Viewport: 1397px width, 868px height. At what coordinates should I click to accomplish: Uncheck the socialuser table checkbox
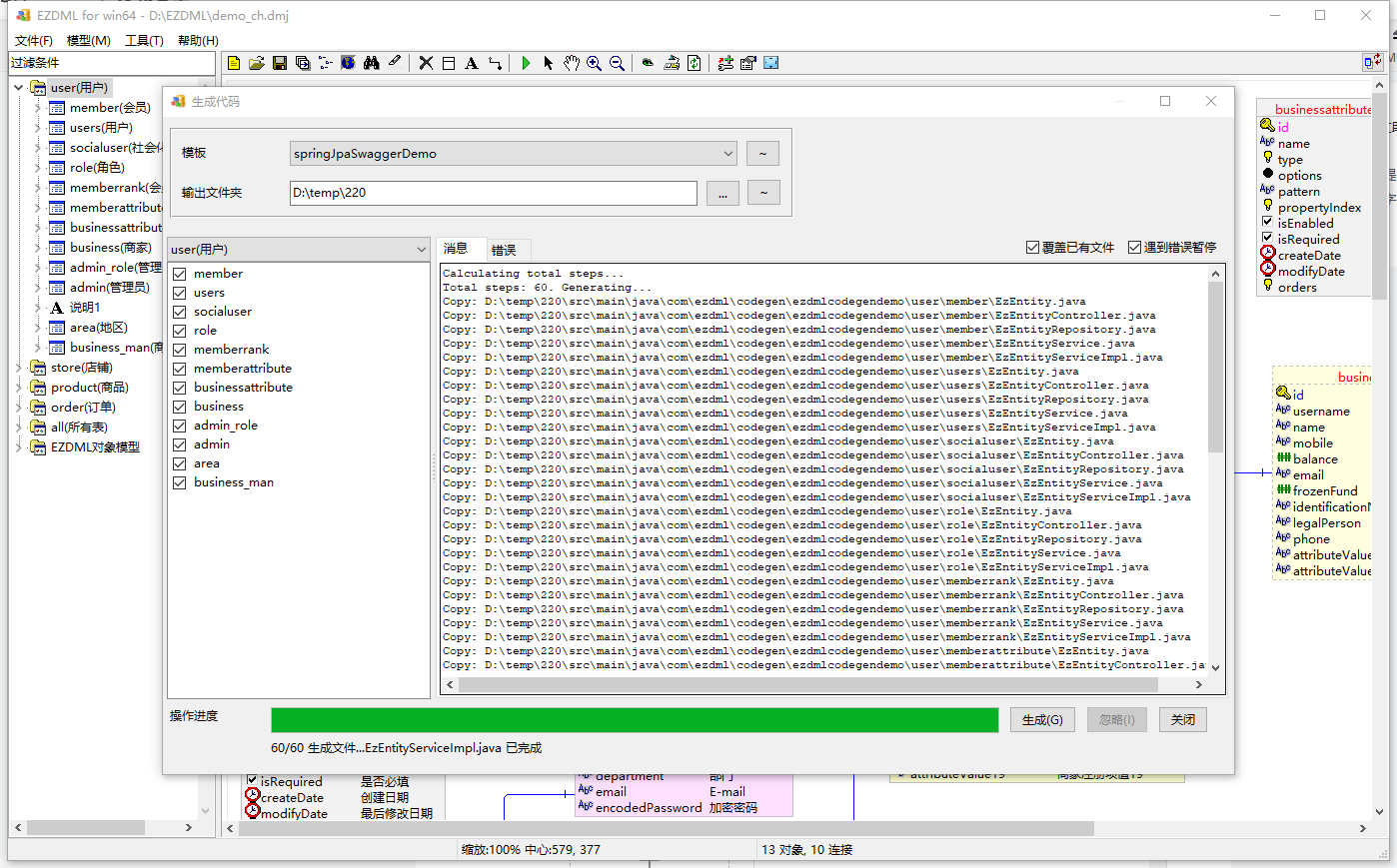[180, 312]
